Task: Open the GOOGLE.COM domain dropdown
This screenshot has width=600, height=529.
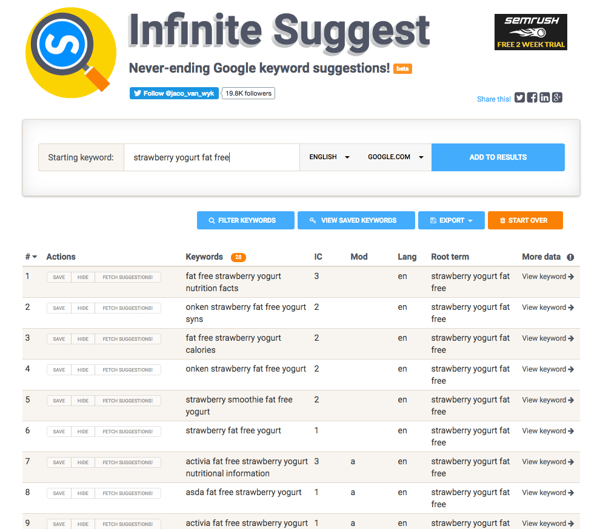Action: (395, 157)
